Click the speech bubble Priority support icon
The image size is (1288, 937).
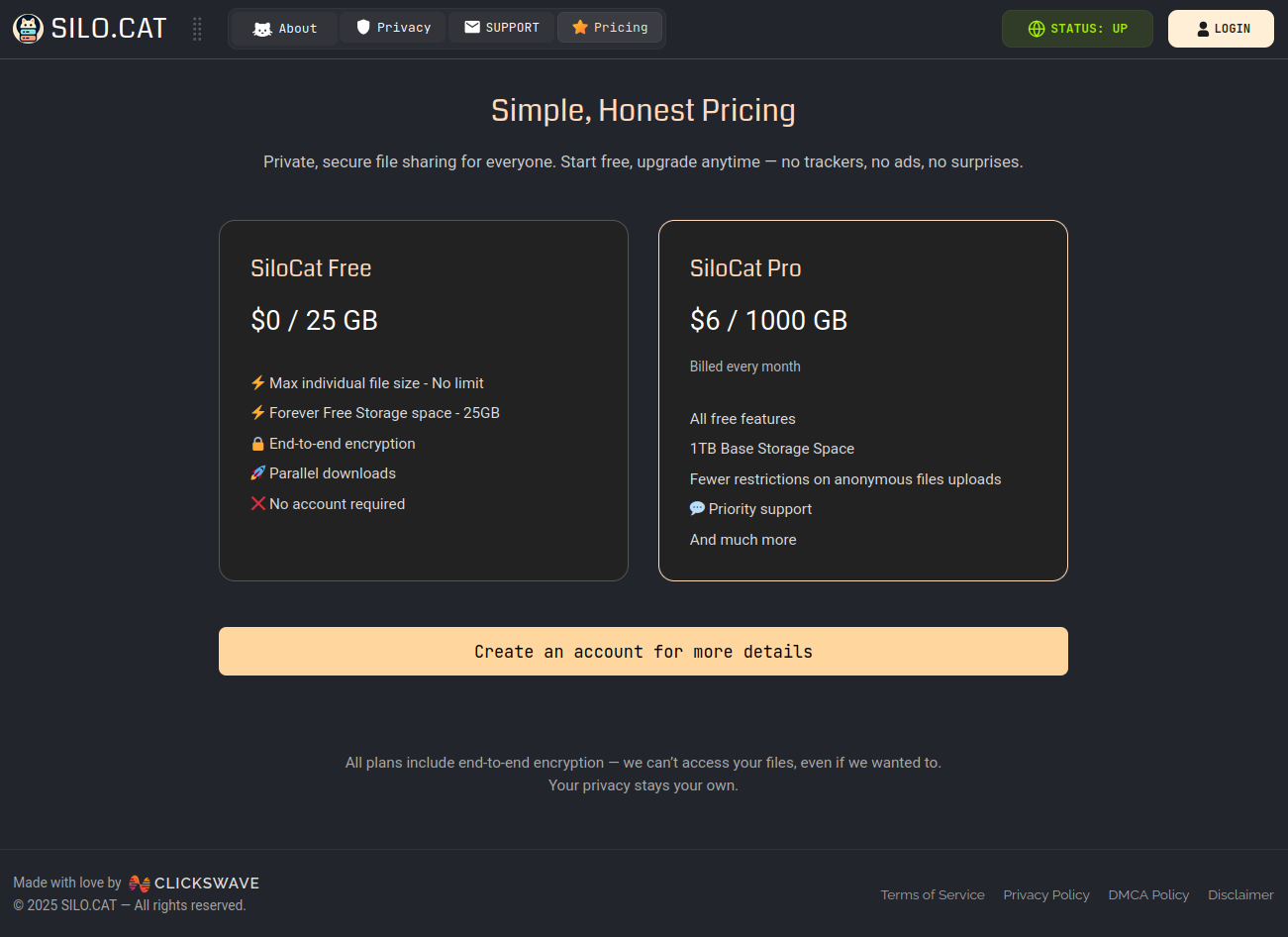[x=697, y=508]
